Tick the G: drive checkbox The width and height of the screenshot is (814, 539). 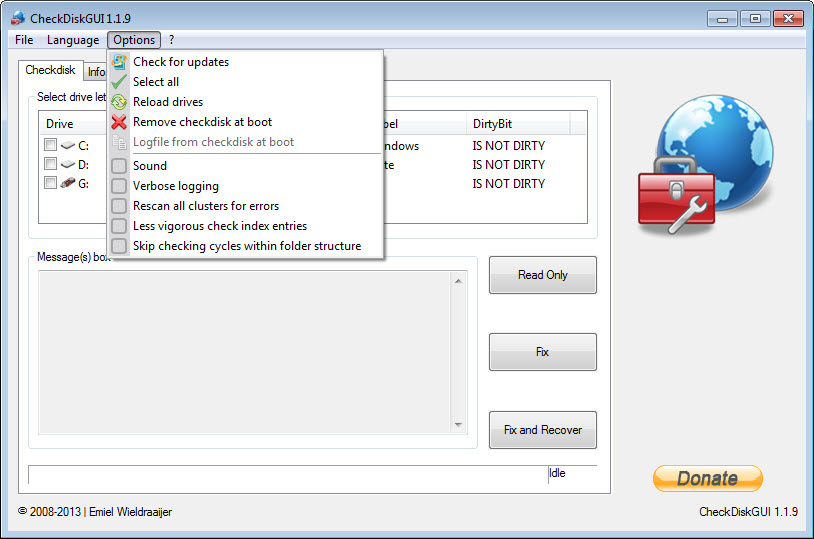(x=50, y=183)
